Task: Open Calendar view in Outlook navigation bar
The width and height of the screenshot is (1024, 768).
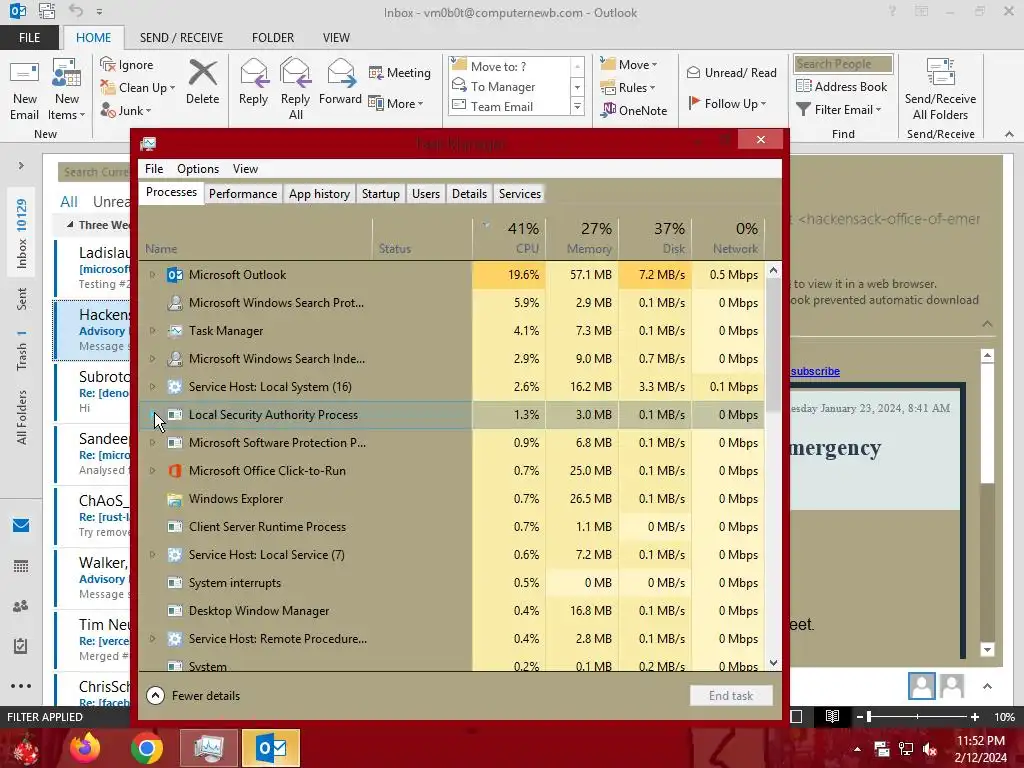Action: pos(21,566)
